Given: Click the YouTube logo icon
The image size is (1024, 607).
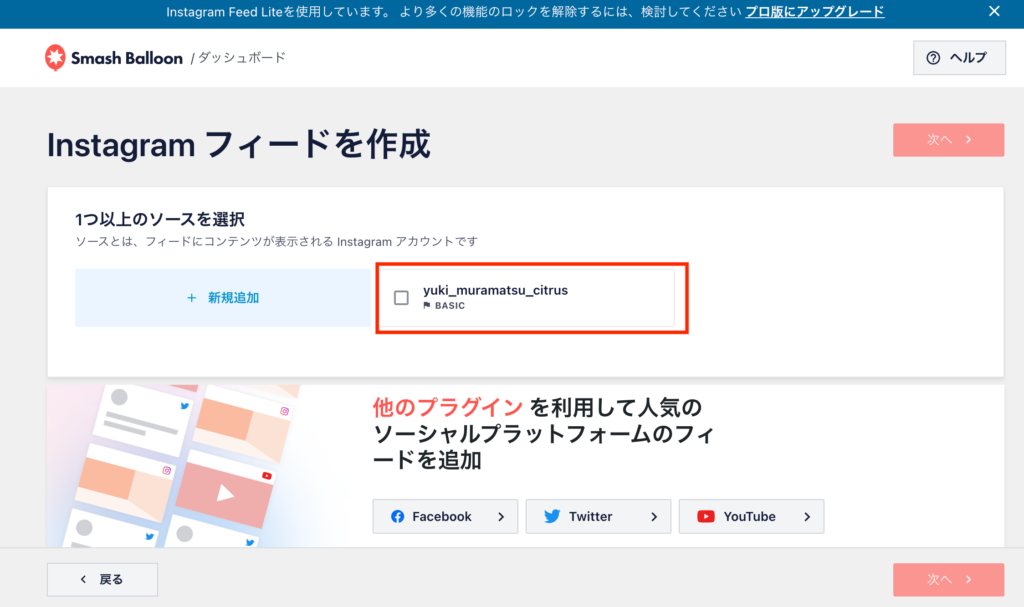Looking at the screenshot, I should 706,517.
